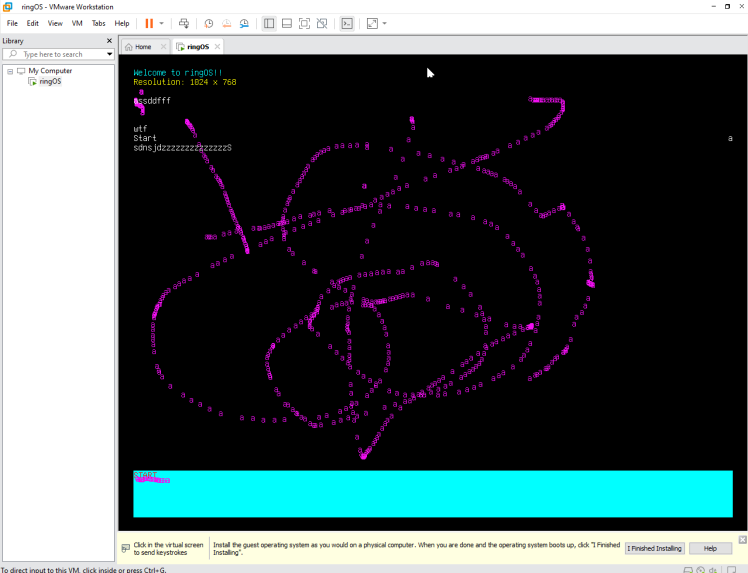Close the ringOS tab
Screen dimensions: 748x573
[218, 47]
